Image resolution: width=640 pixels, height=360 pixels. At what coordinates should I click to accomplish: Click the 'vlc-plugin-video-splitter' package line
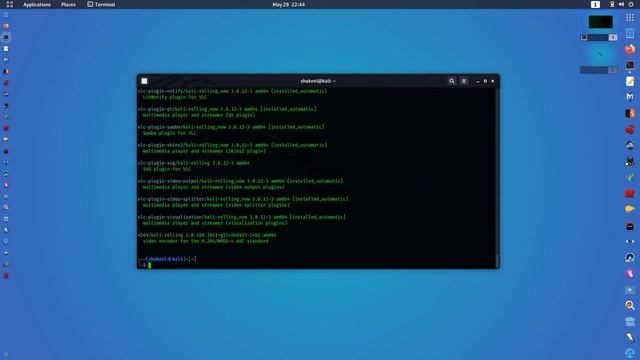click(x=243, y=199)
